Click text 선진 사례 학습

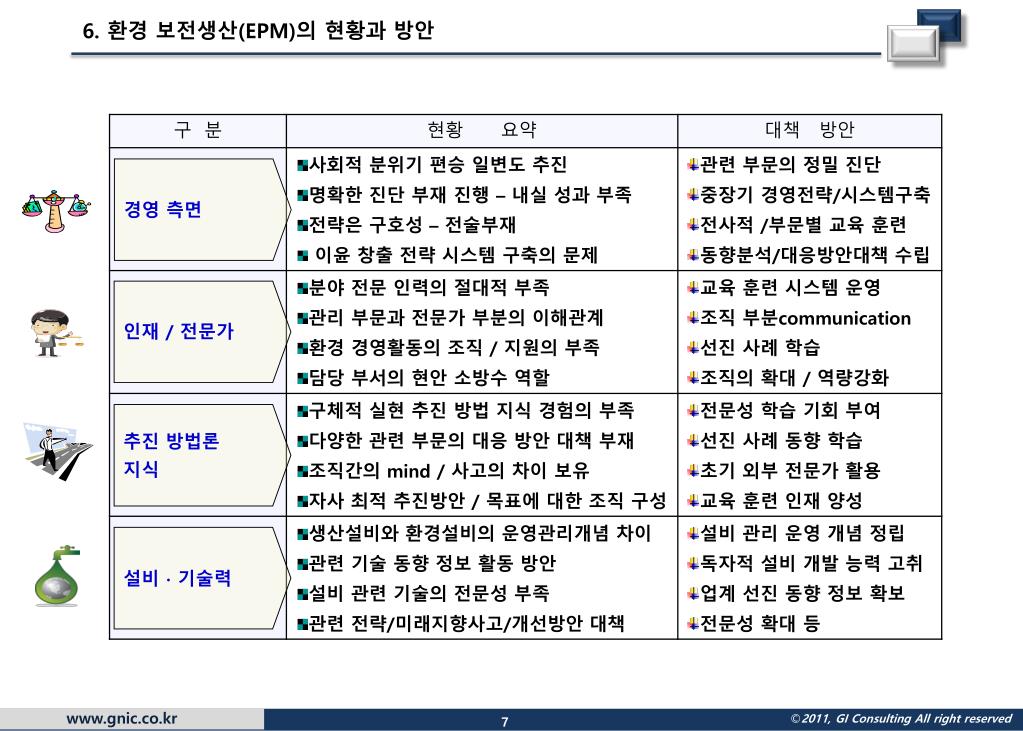coord(760,347)
